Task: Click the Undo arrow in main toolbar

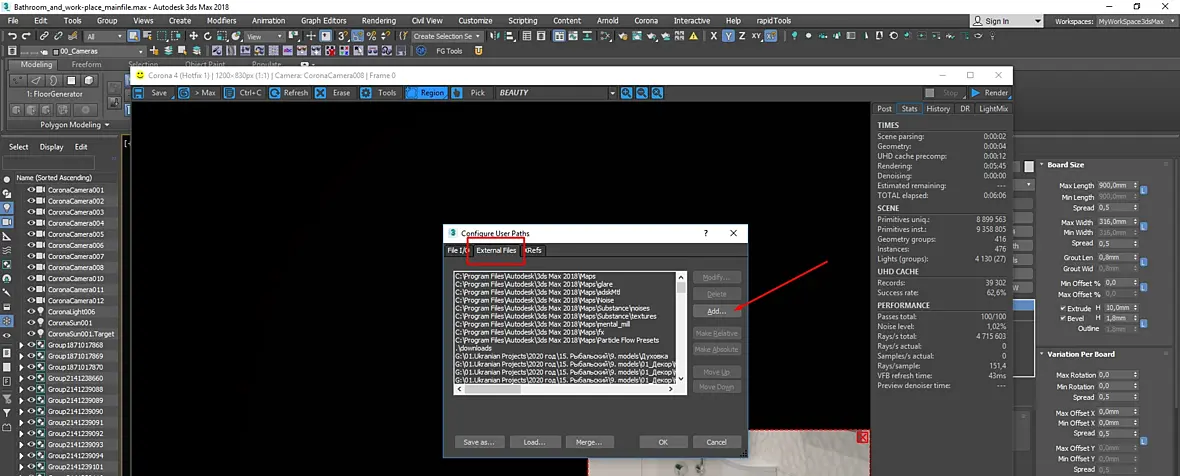Action: pyautogui.click(x=12, y=35)
